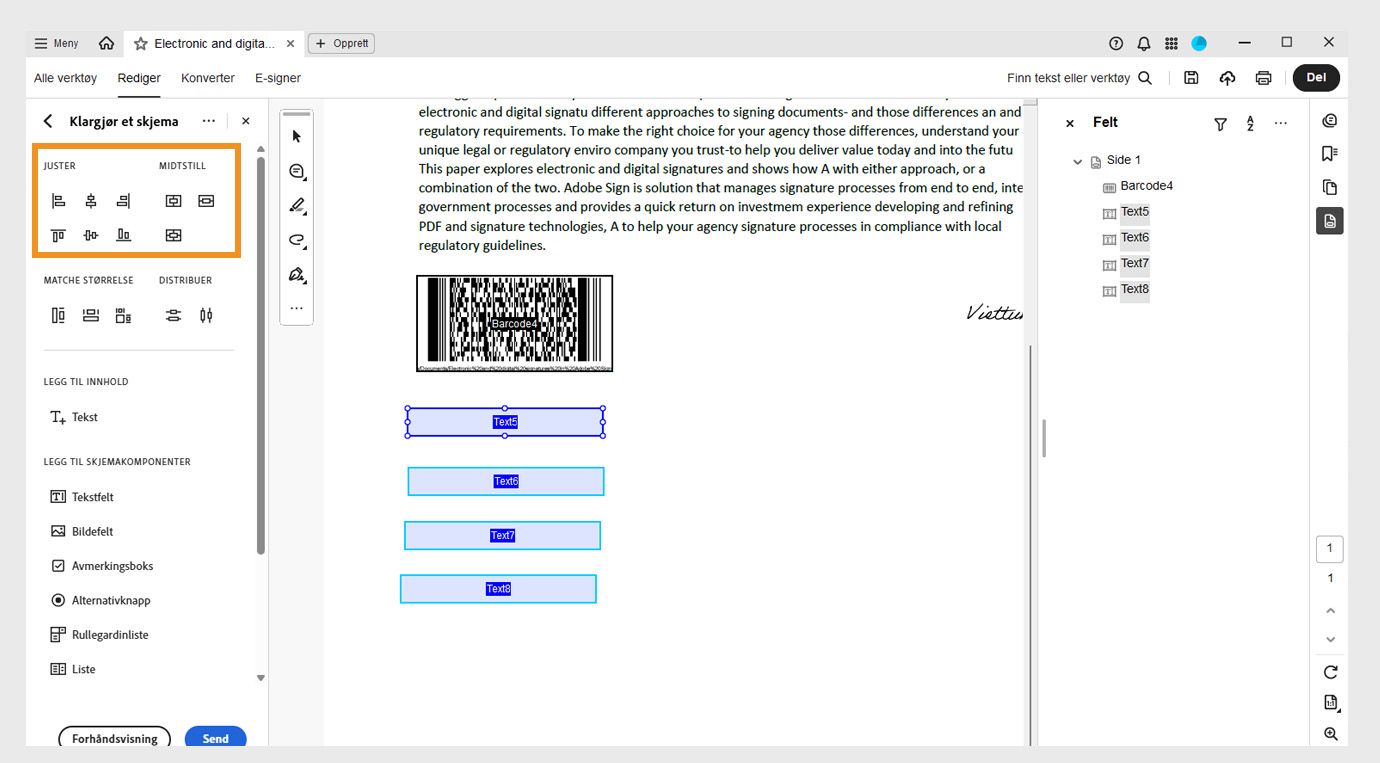1380x763 pixels.
Task: Pick the comment tool in floating toolbar
Action: click(x=296, y=171)
